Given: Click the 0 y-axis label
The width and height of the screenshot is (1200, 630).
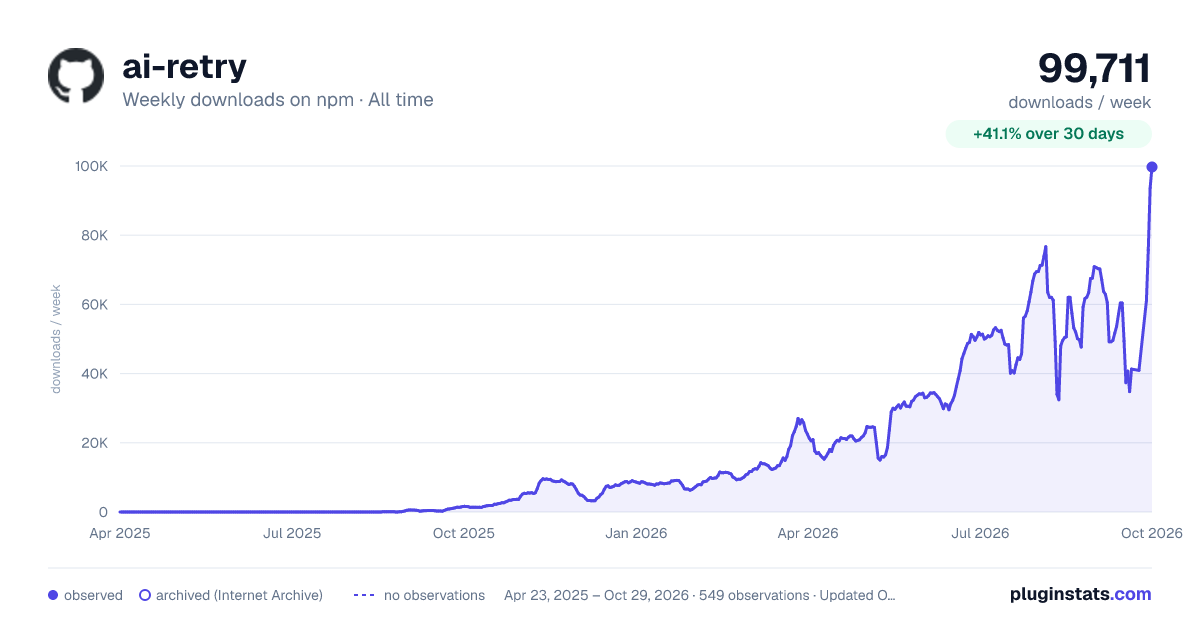Looking at the screenshot, I should (103, 512).
